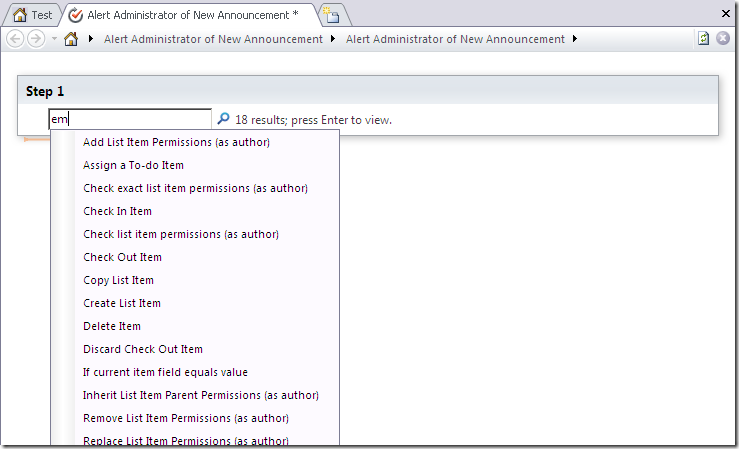Click the second breadcrumb Alert Administrator link

pos(455,40)
